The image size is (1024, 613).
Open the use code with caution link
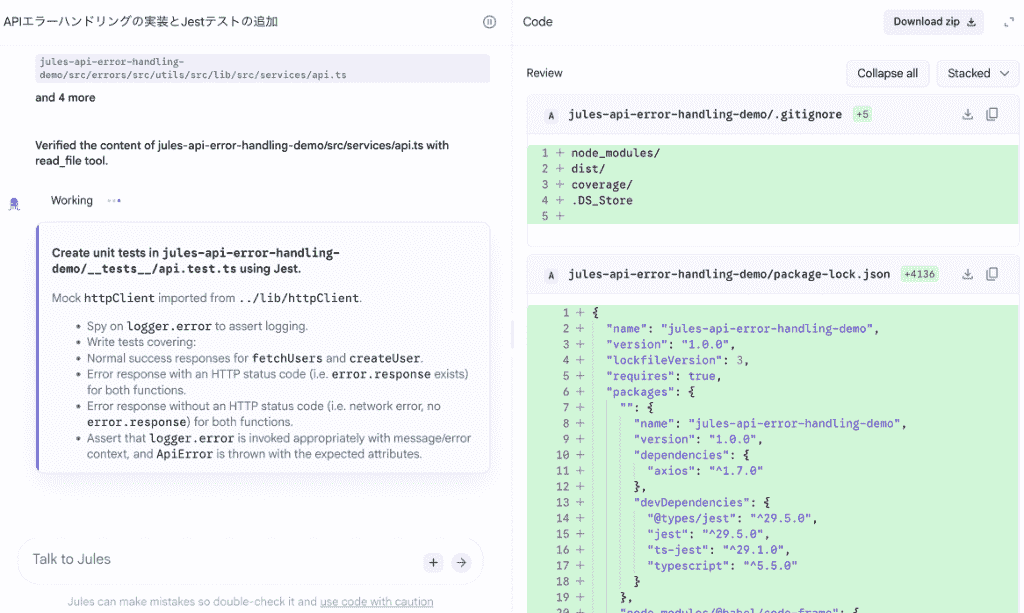(x=376, y=601)
